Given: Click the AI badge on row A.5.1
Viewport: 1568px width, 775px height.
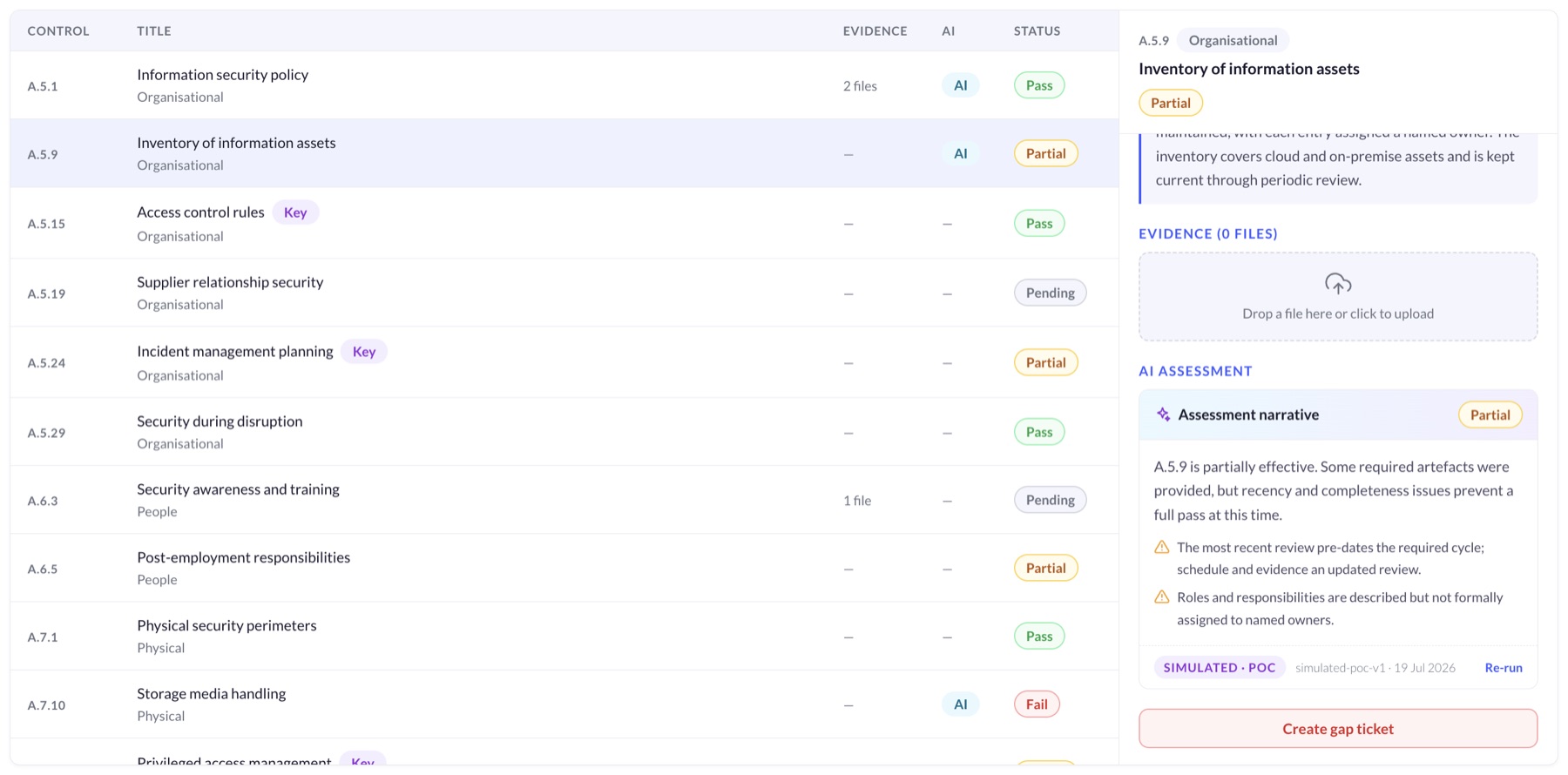Looking at the screenshot, I should pyautogui.click(x=961, y=85).
